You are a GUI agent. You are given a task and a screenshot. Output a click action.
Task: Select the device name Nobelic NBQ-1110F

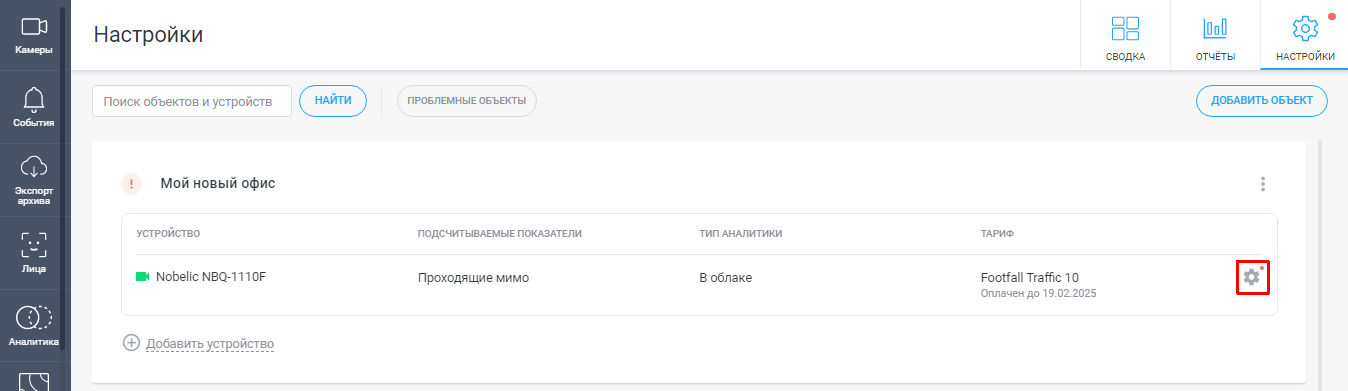[211, 277]
